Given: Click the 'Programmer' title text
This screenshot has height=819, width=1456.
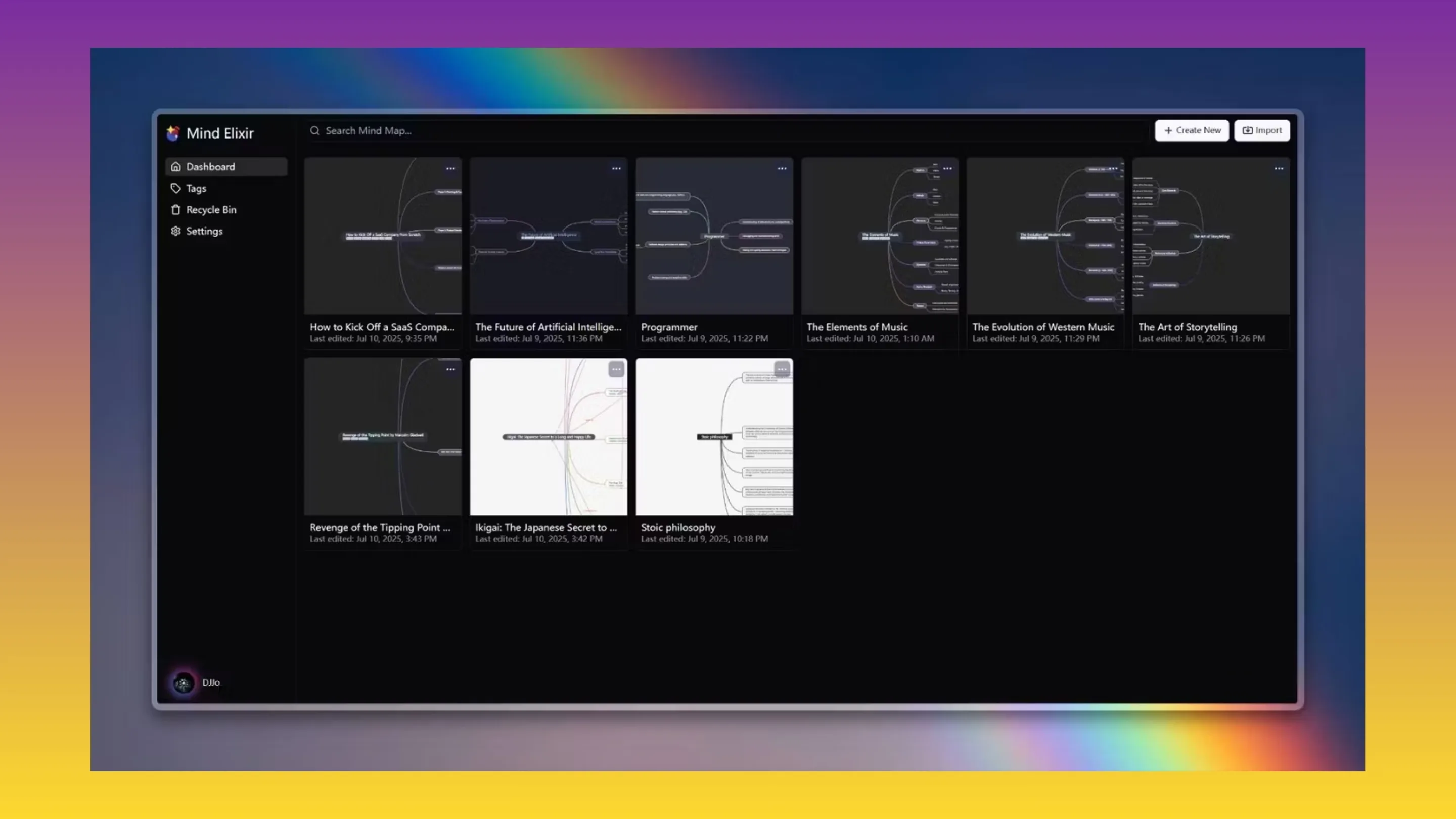Looking at the screenshot, I should point(669,327).
